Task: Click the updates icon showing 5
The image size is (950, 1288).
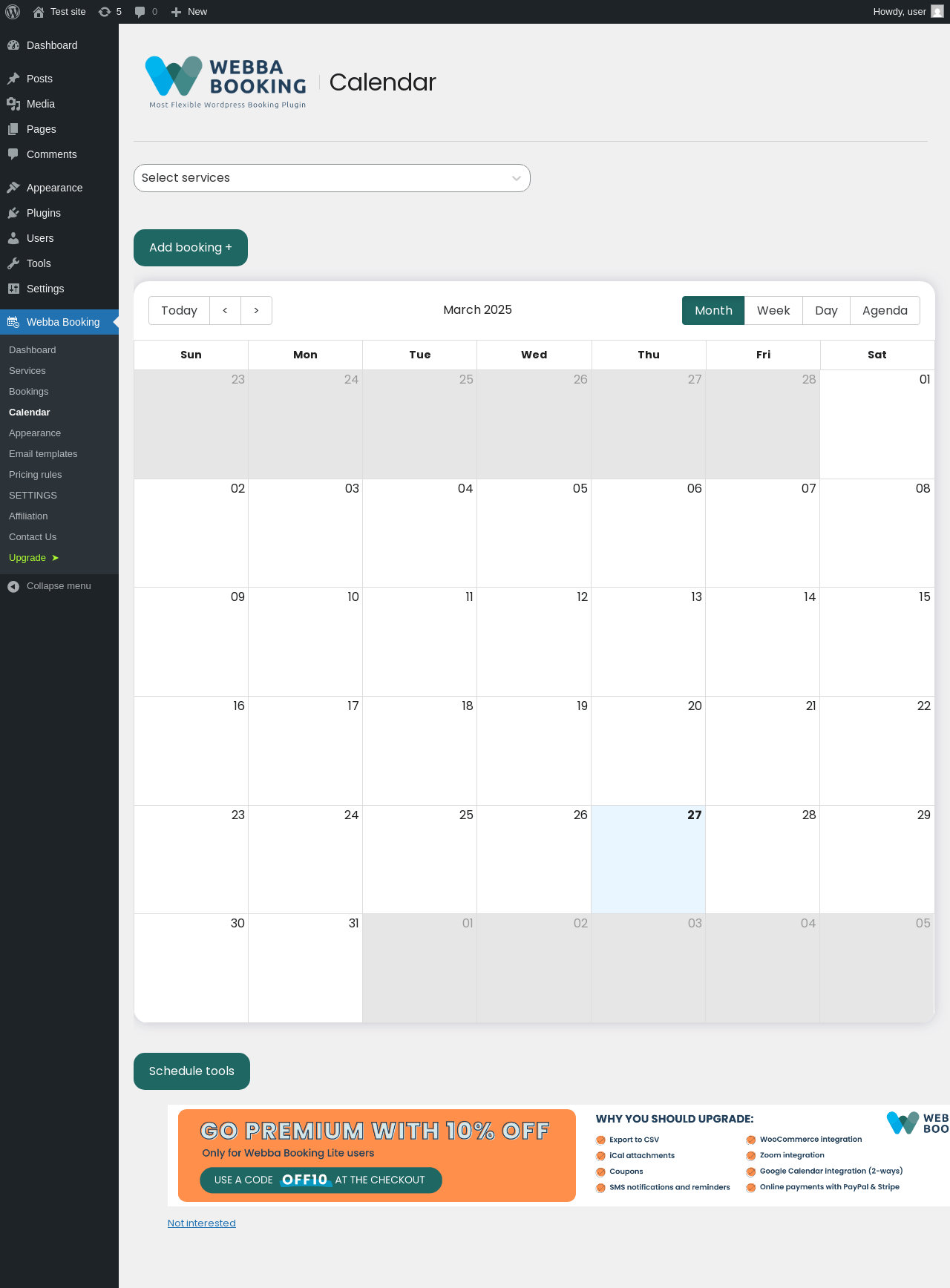Action: point(105,12)
